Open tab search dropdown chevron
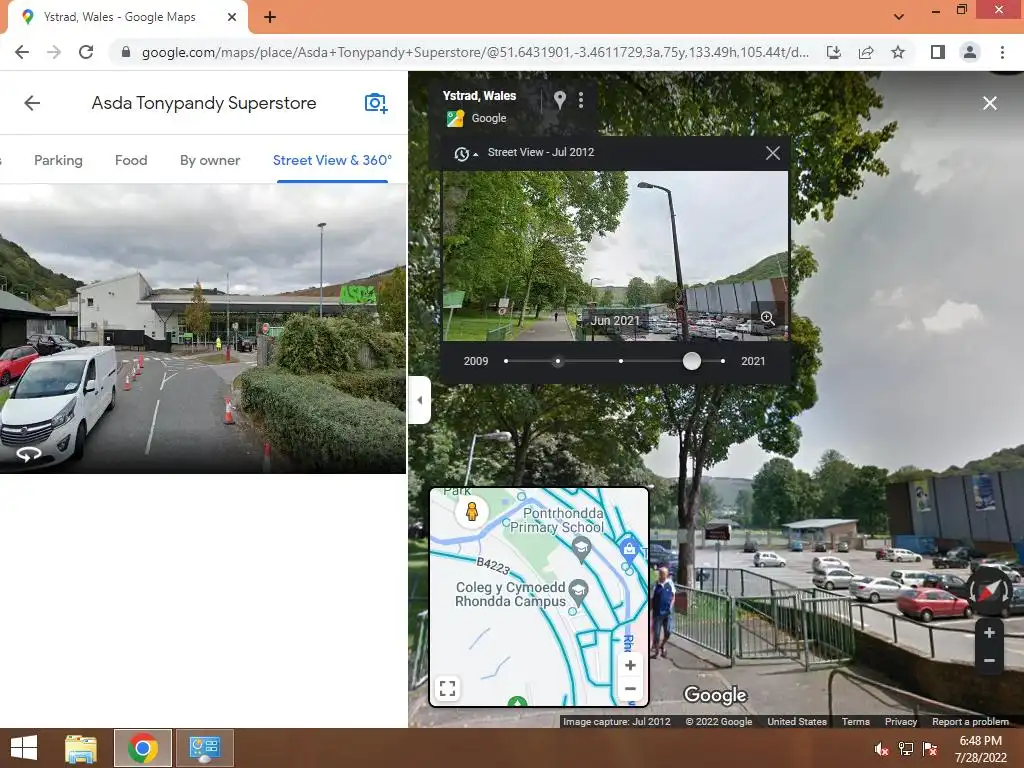The height and width of the screenshot is (768, 1024). [899, 17]
